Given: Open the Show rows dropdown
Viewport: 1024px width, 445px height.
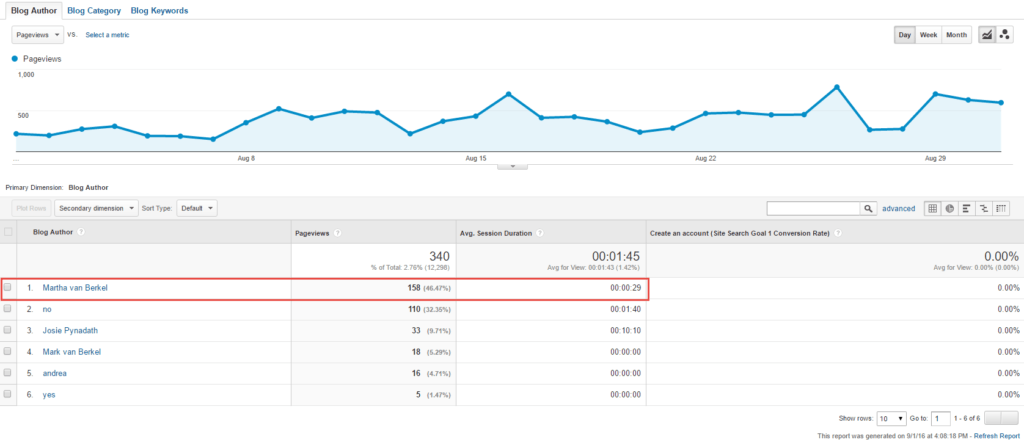Looking at the screenshot, I should tap(892, 418).
